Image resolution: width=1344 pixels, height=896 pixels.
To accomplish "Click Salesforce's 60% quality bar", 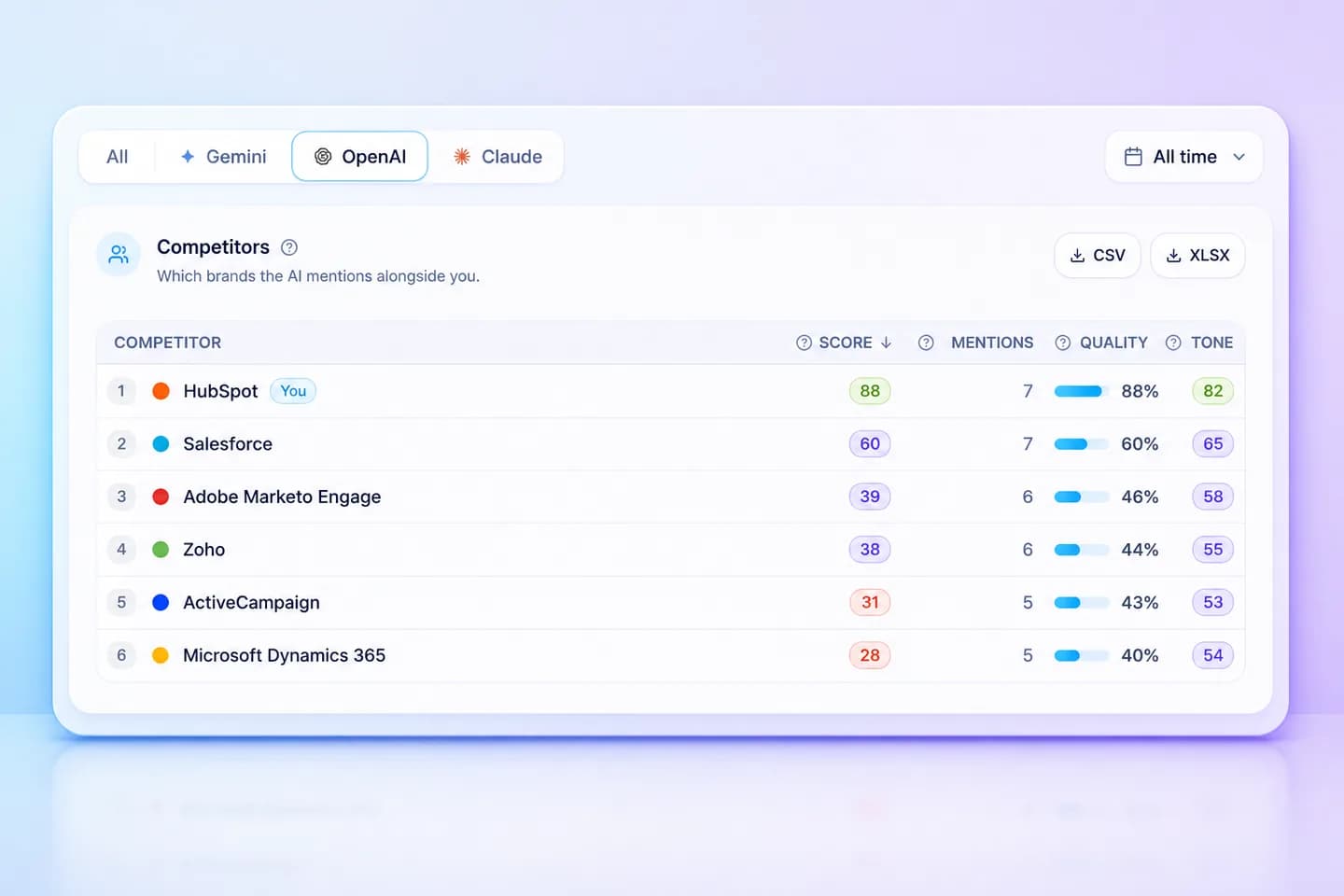I will click(x=1082, y=444).
